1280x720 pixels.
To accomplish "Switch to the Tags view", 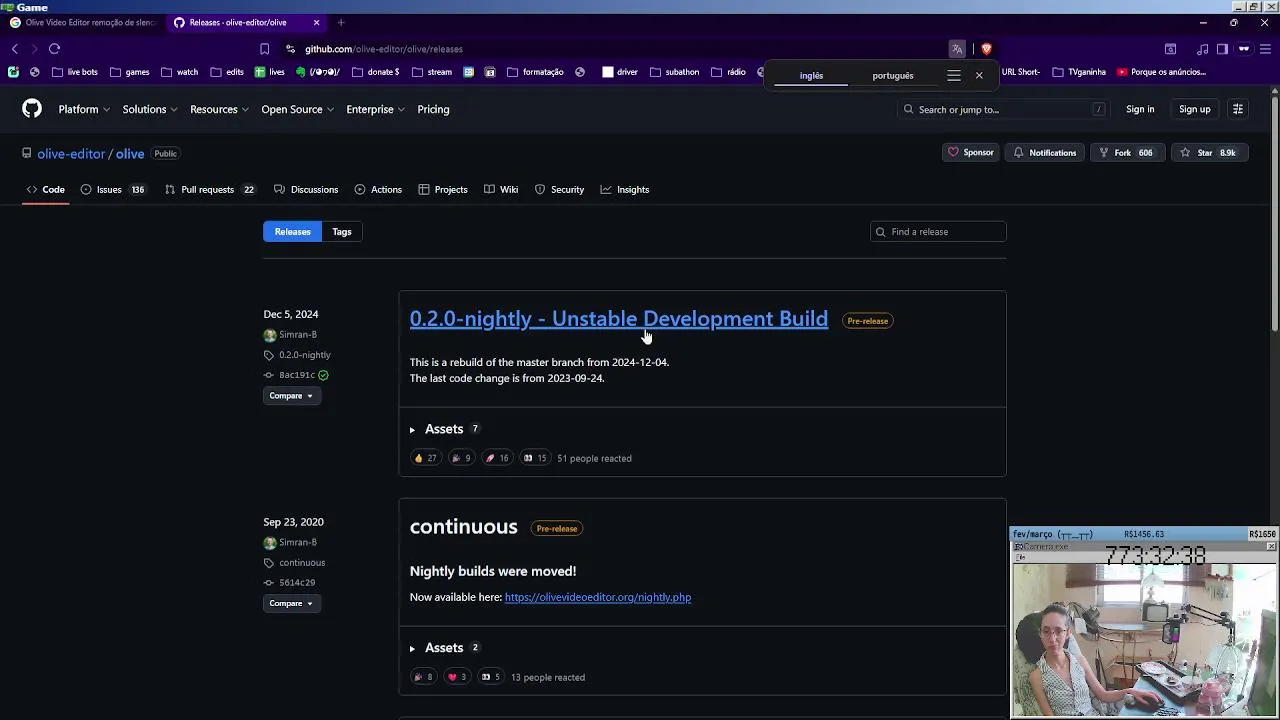I will (342, 232).
